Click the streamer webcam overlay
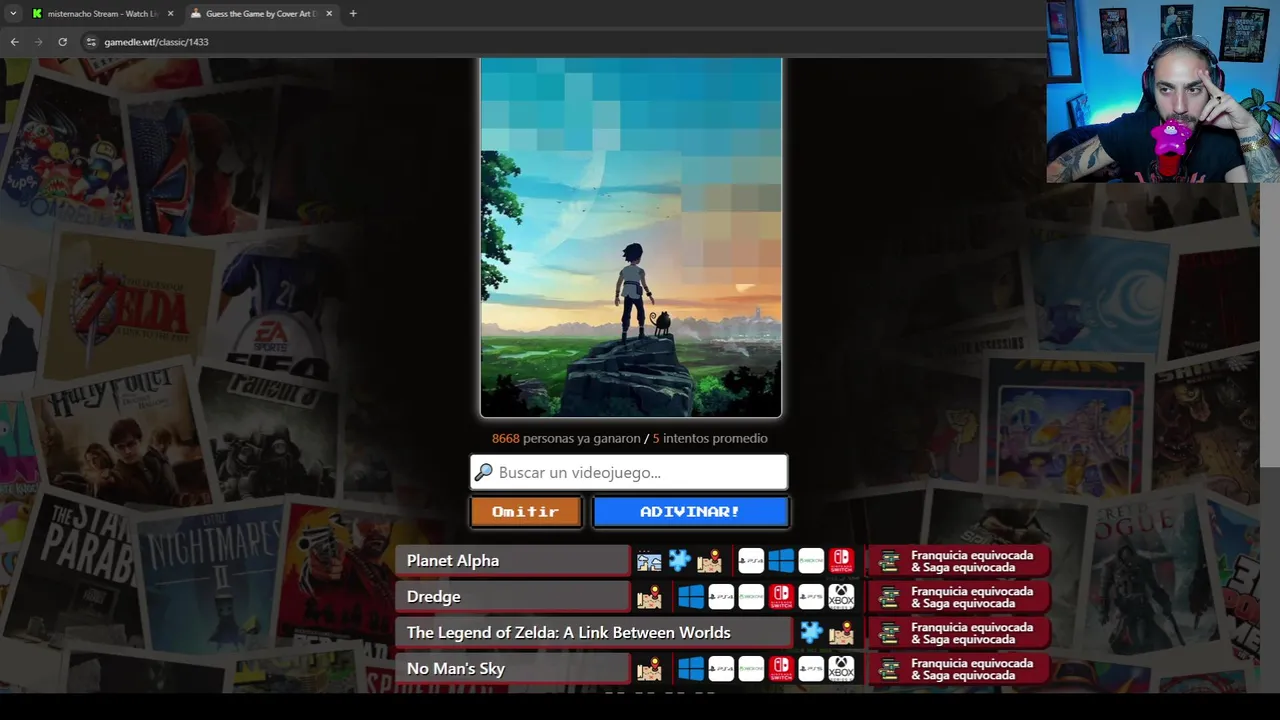Viewport: 1280px width, 720px height. click(x=1163, y=91)
